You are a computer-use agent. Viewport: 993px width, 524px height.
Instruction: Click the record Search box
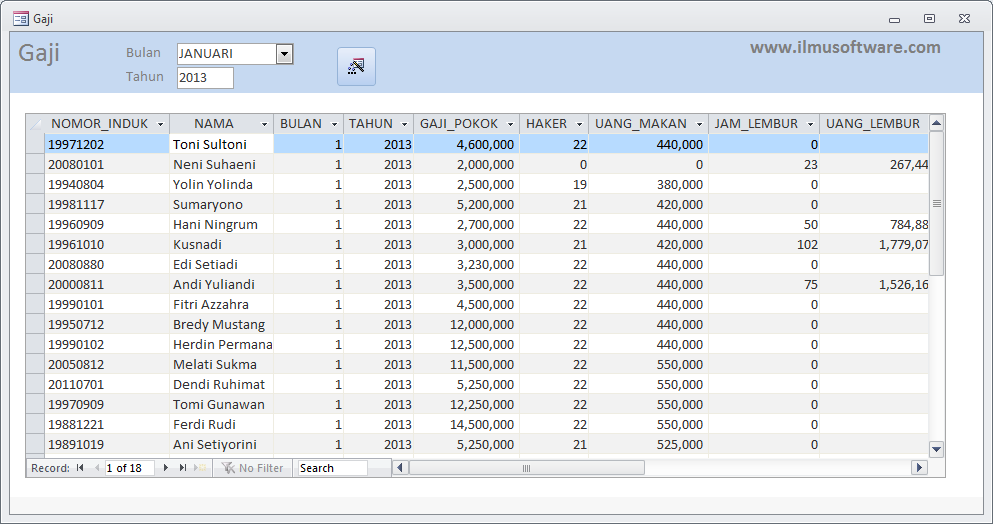(332, 468)
